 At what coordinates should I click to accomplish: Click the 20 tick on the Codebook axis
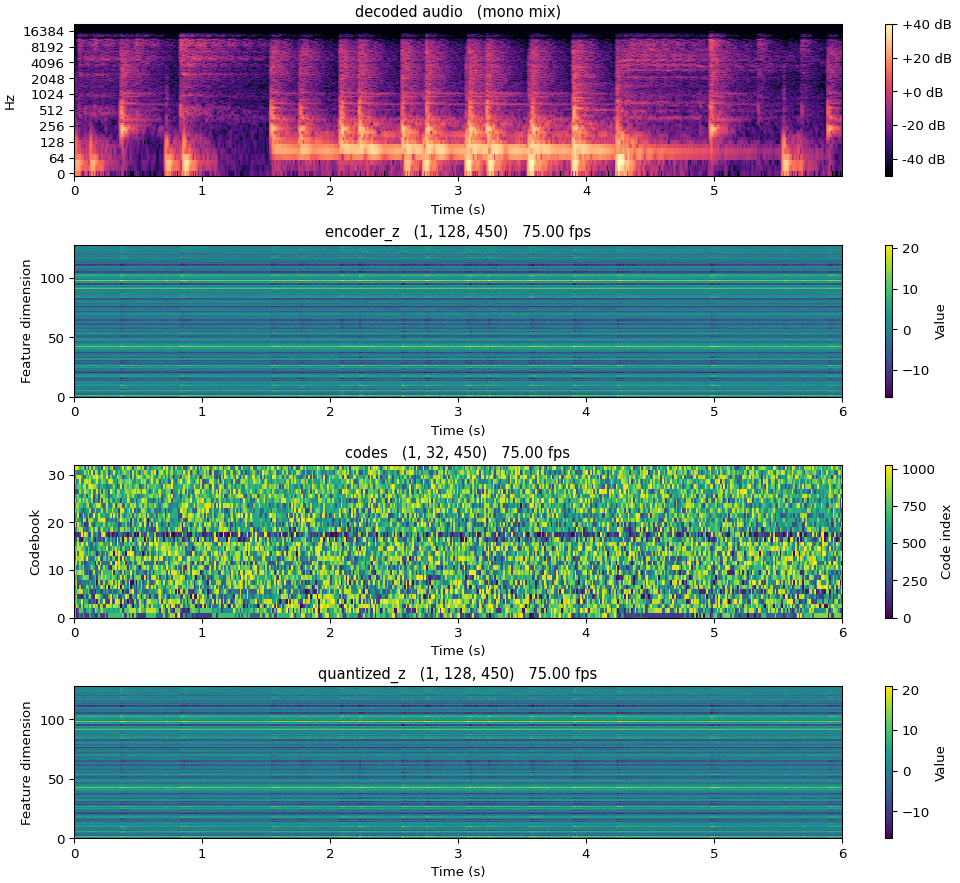pos(57,523)
